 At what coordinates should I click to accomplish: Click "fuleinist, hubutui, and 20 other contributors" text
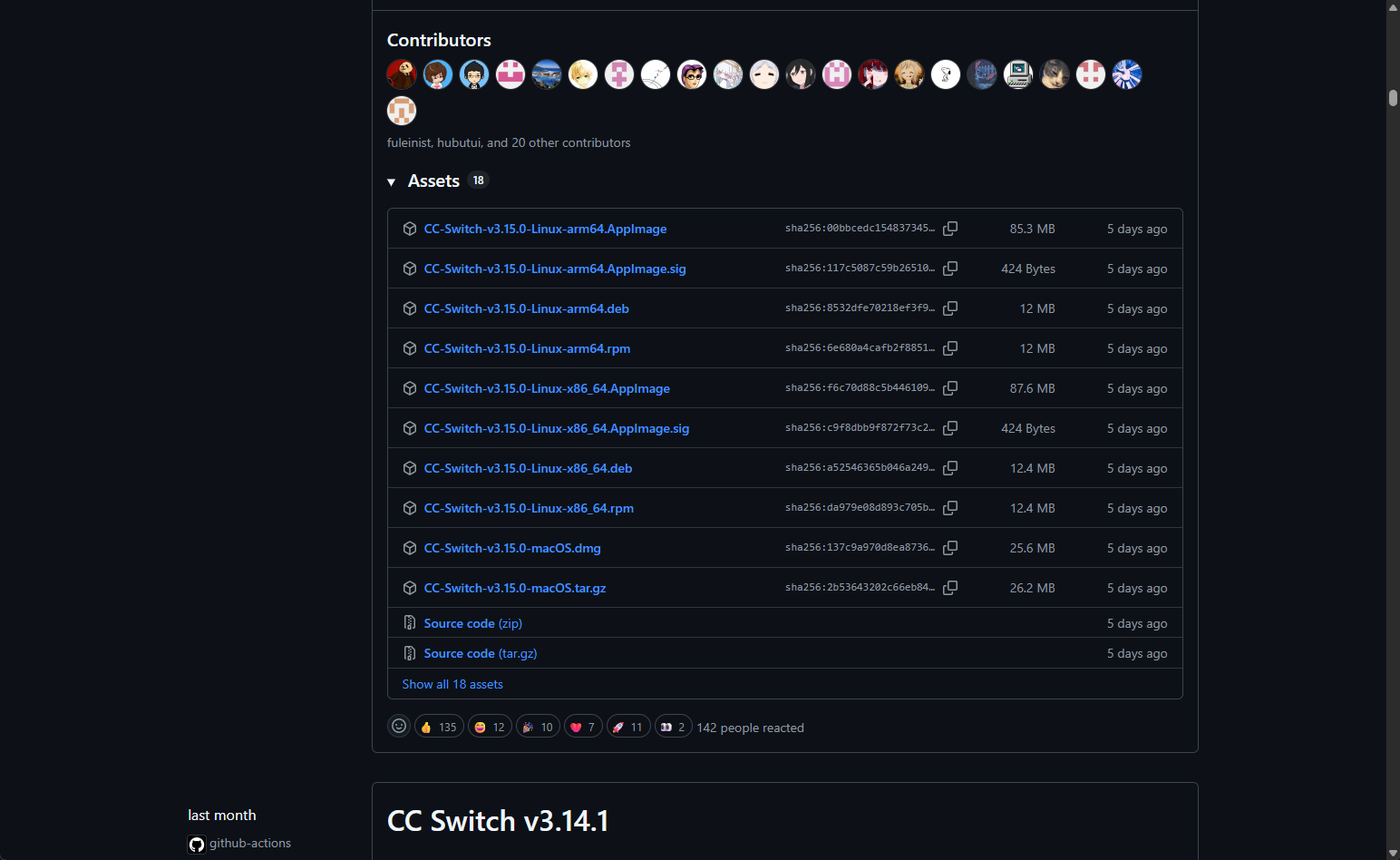click(509, 142)
